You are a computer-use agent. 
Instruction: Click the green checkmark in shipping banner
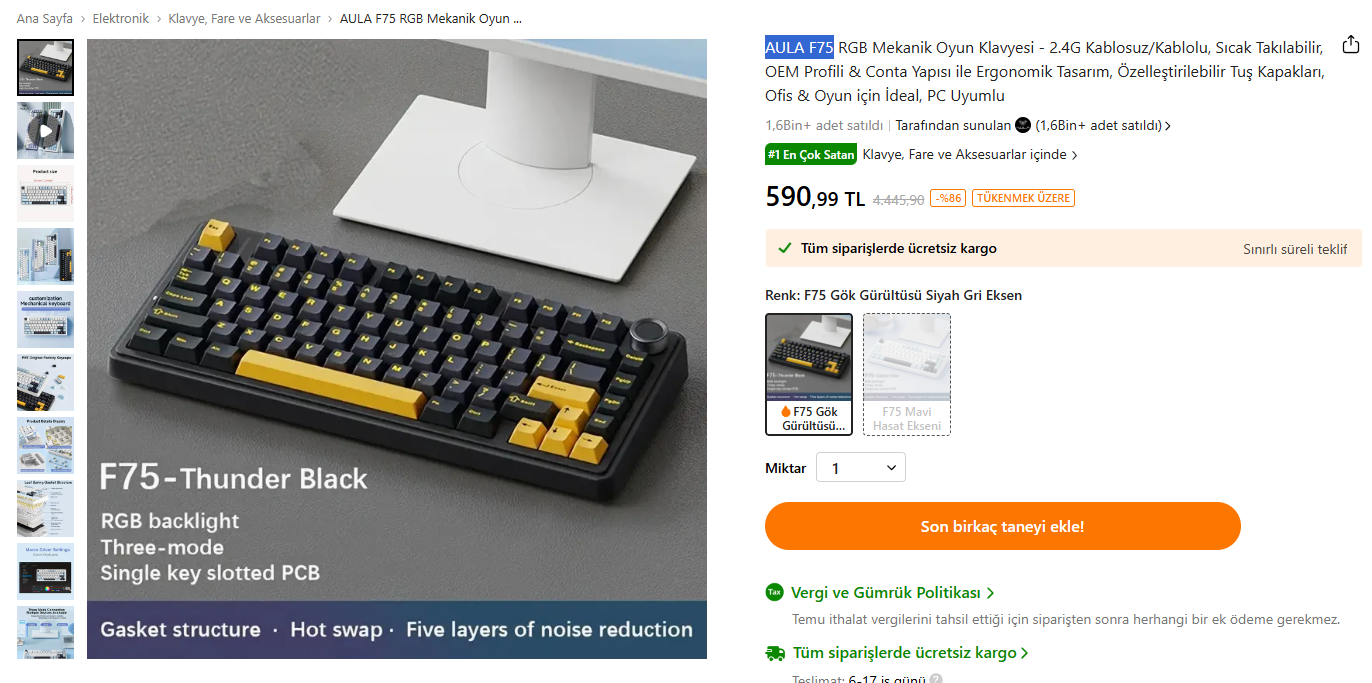(785, 248)
